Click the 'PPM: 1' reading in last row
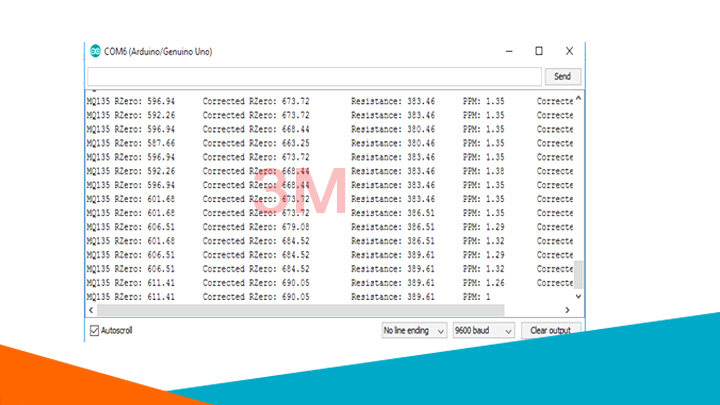720x405 pixels. click(x=477, y=297)
